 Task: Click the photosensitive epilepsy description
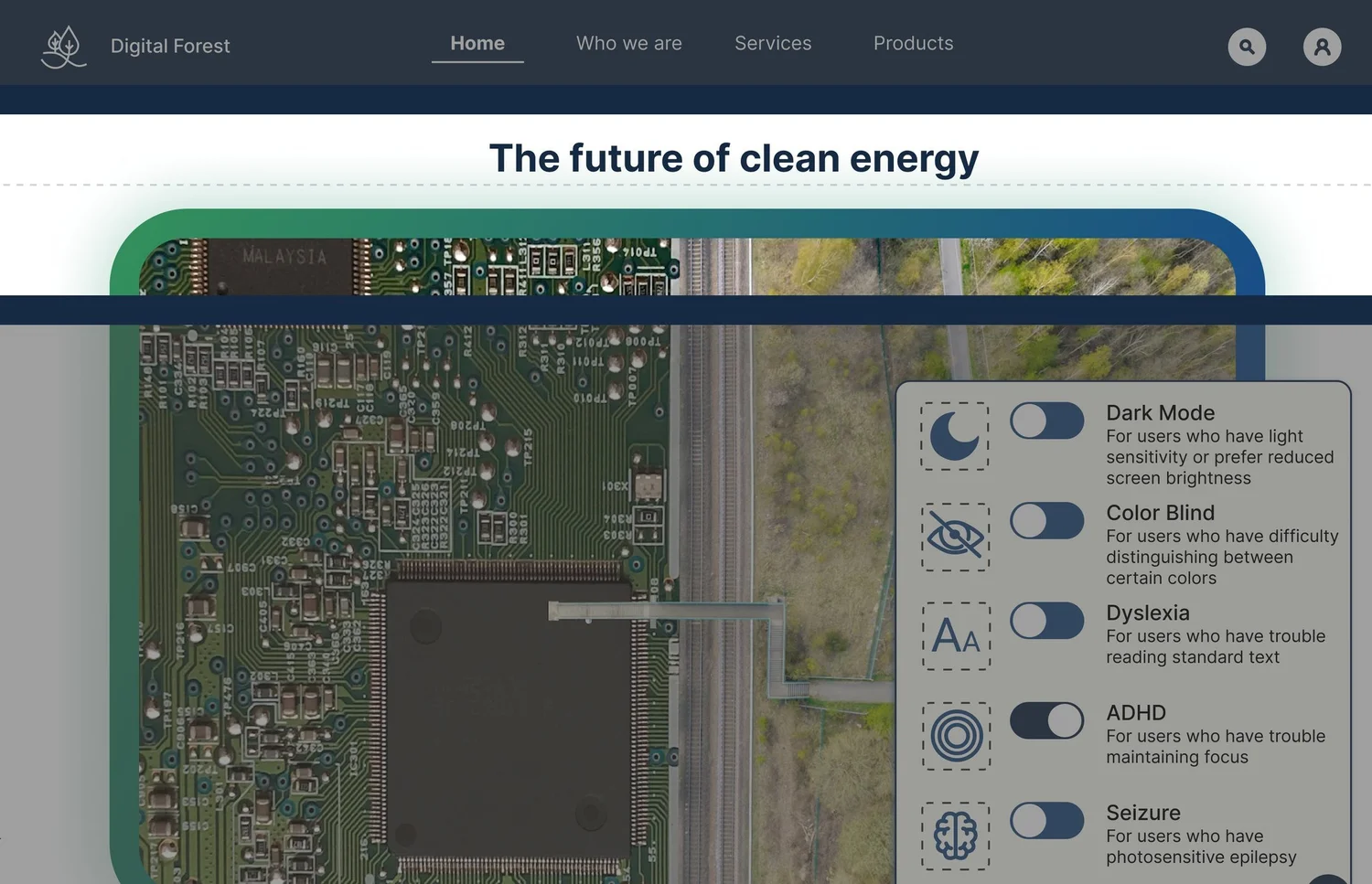(x=1201, y=847)
